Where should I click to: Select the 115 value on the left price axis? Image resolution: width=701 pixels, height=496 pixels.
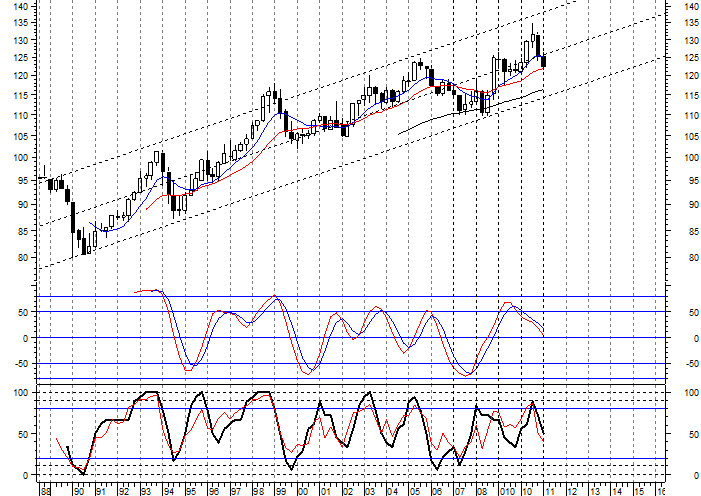coord(20,96)
